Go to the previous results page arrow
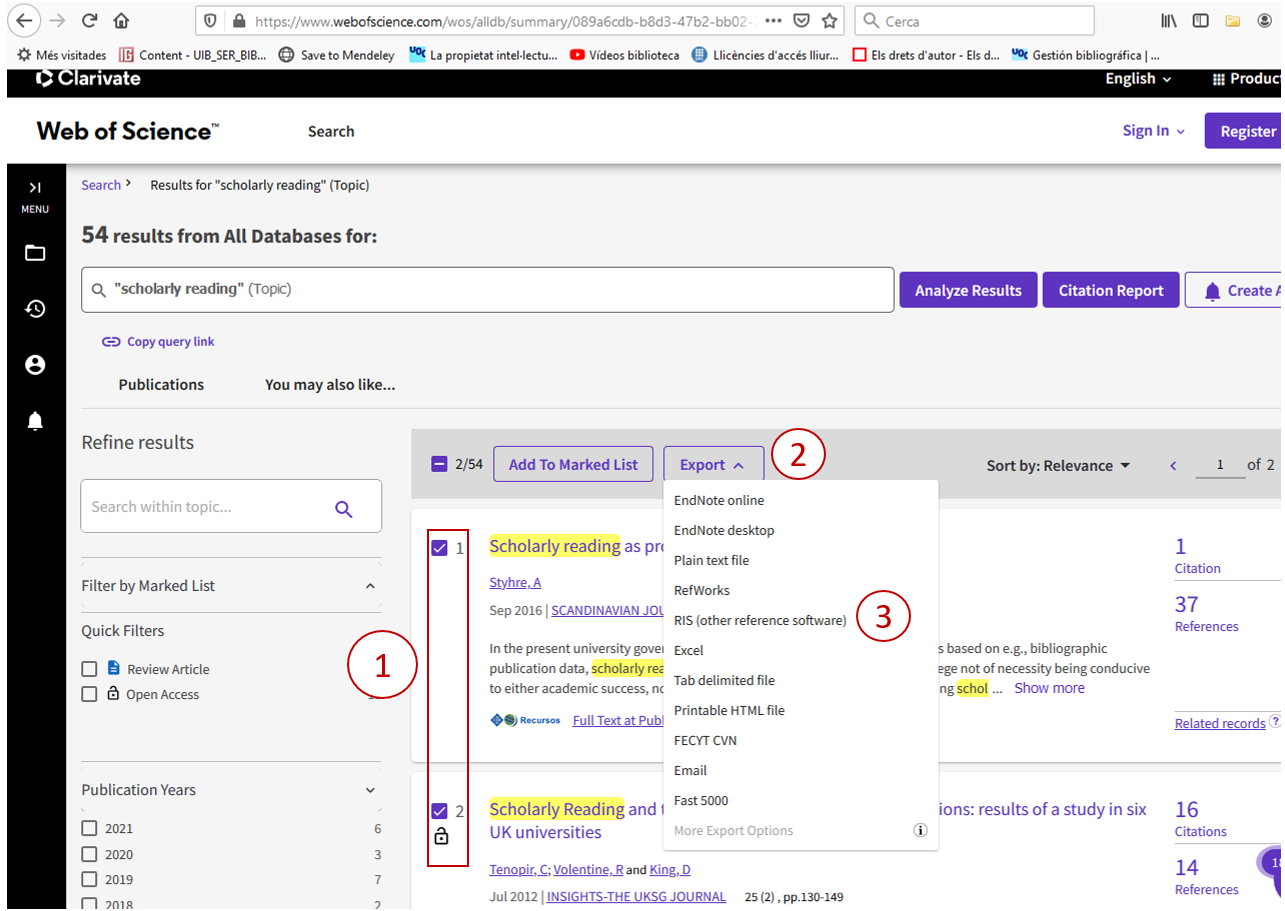The image size is (1285, 911). pos(1173,465)
